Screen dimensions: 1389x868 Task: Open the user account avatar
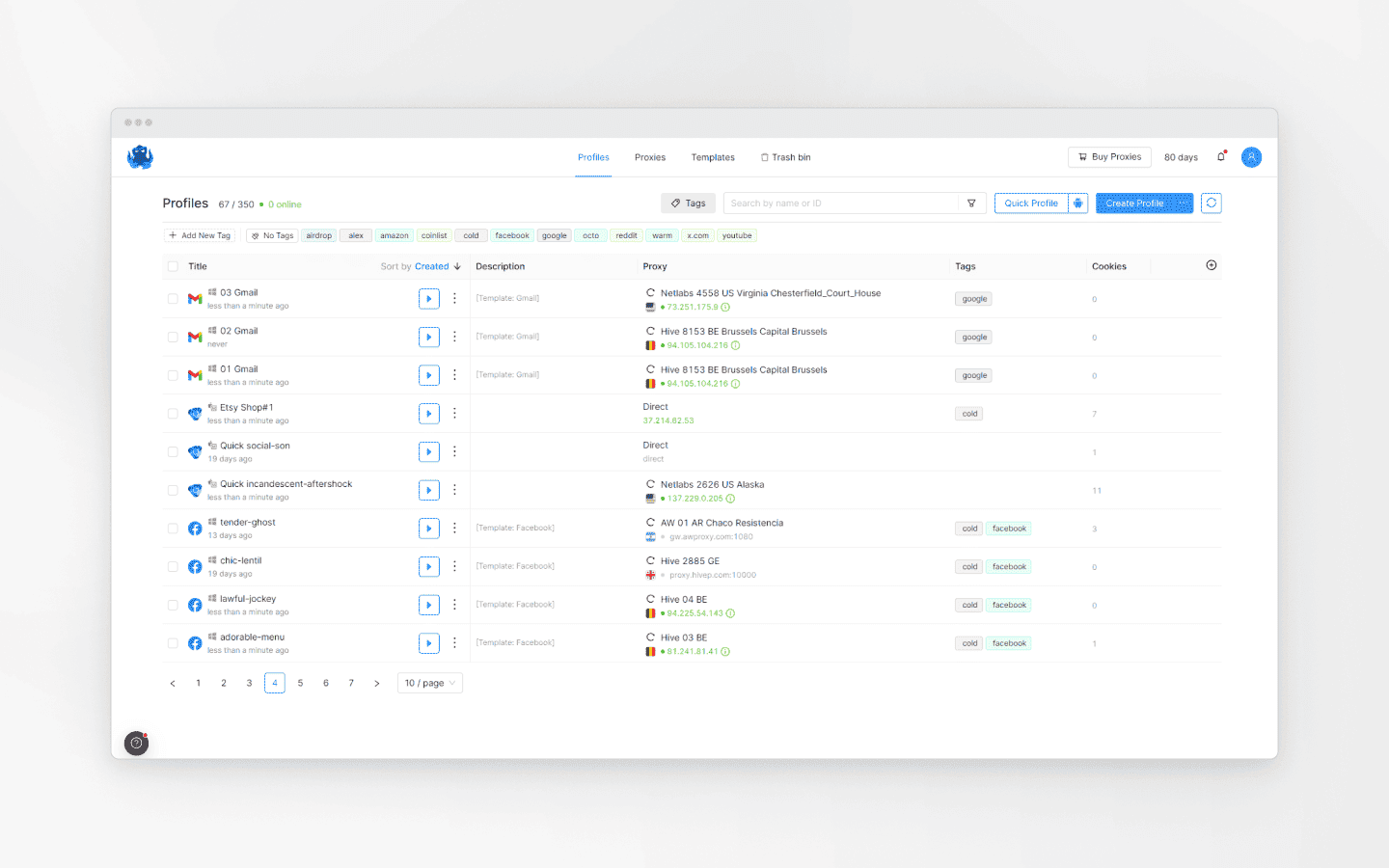(x=1251, y=157)
